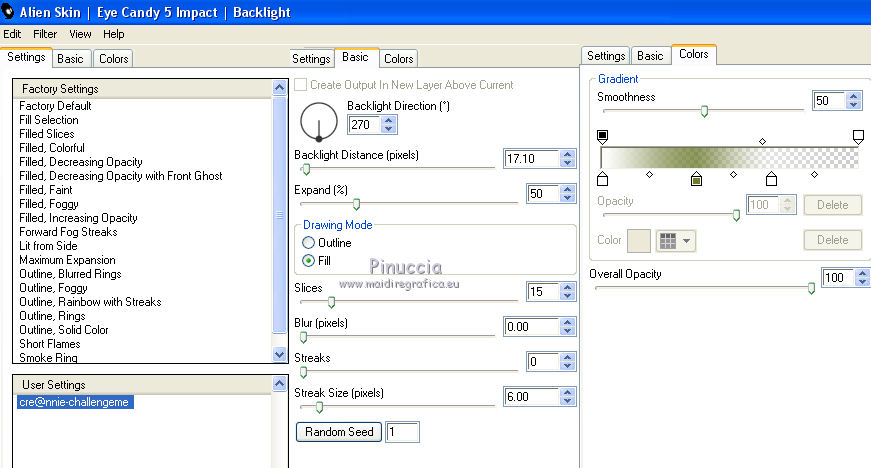Click the Backlight Distance value field

(x=531, y=159)
